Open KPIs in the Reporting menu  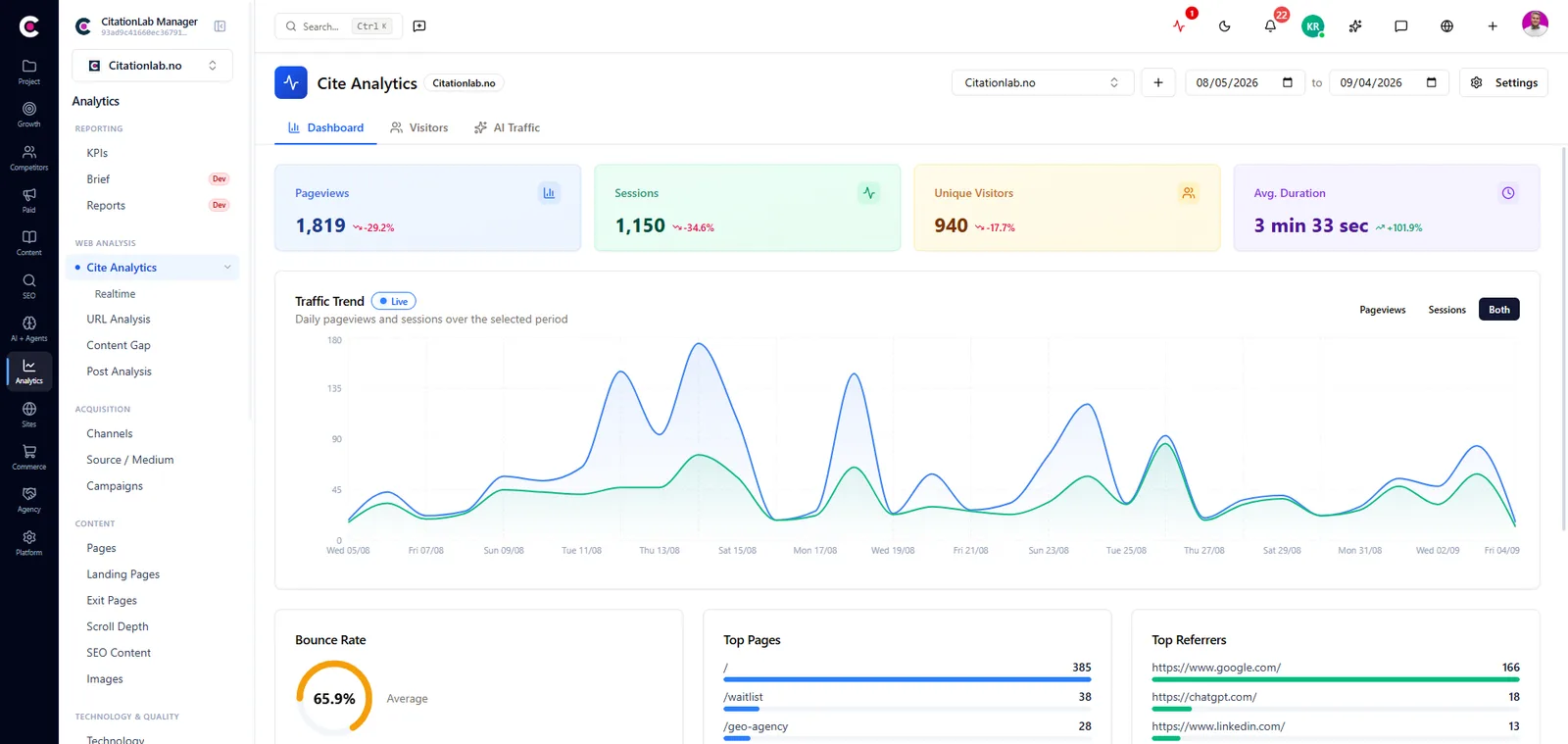click(97, 153)
